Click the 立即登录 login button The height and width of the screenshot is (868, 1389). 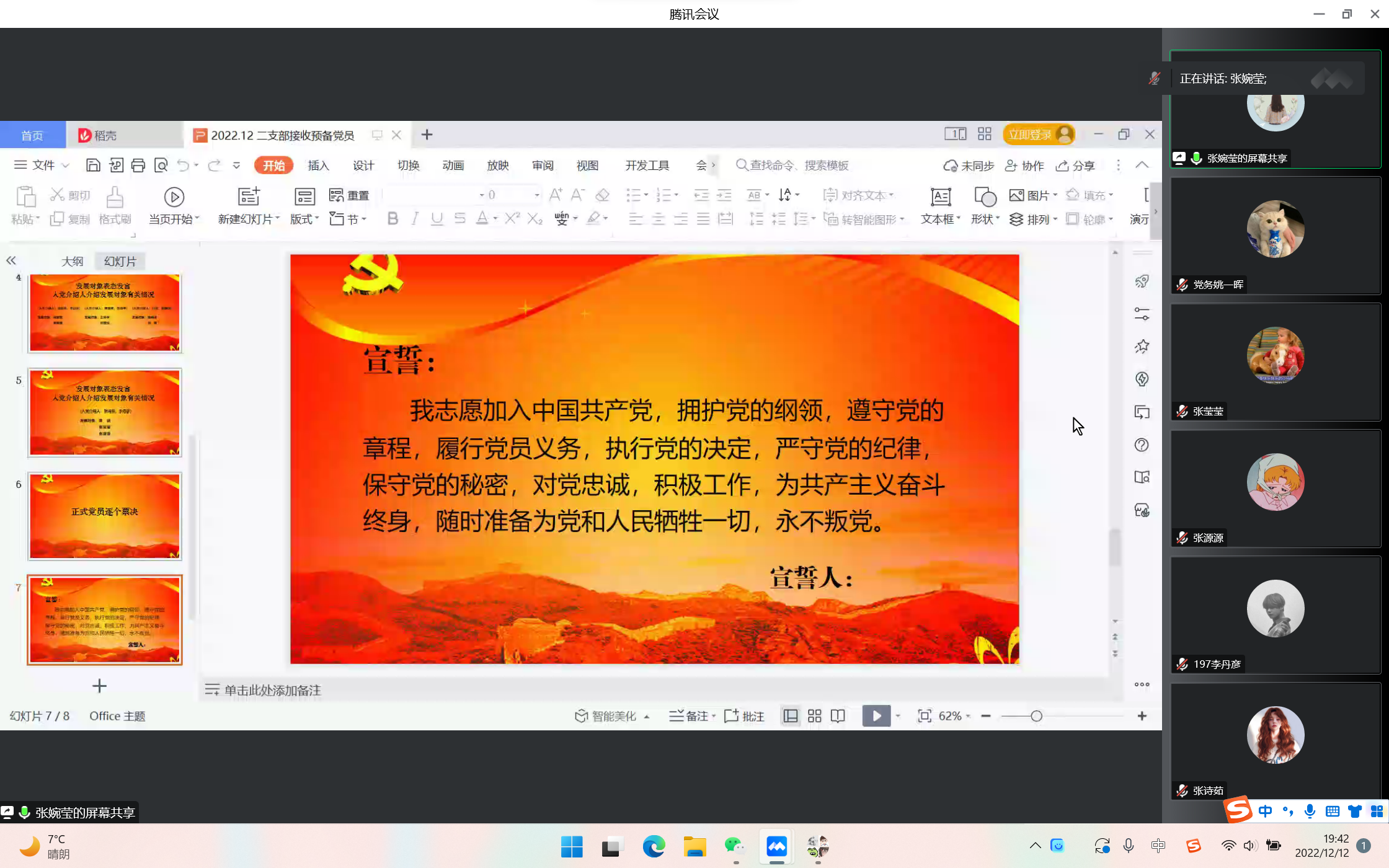pyautogui.click(x=1039, y=135)
